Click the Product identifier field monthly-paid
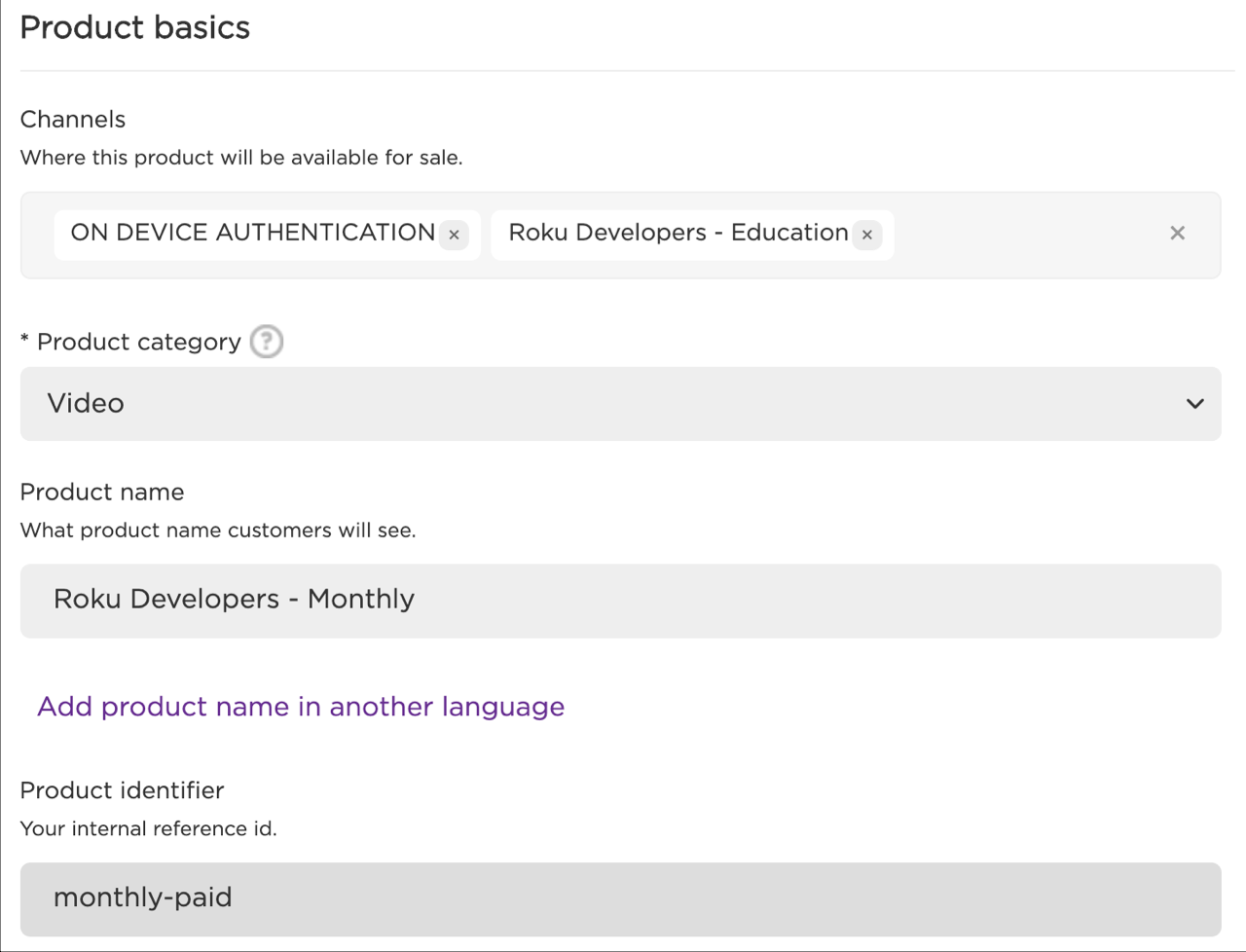 [620, 898]
